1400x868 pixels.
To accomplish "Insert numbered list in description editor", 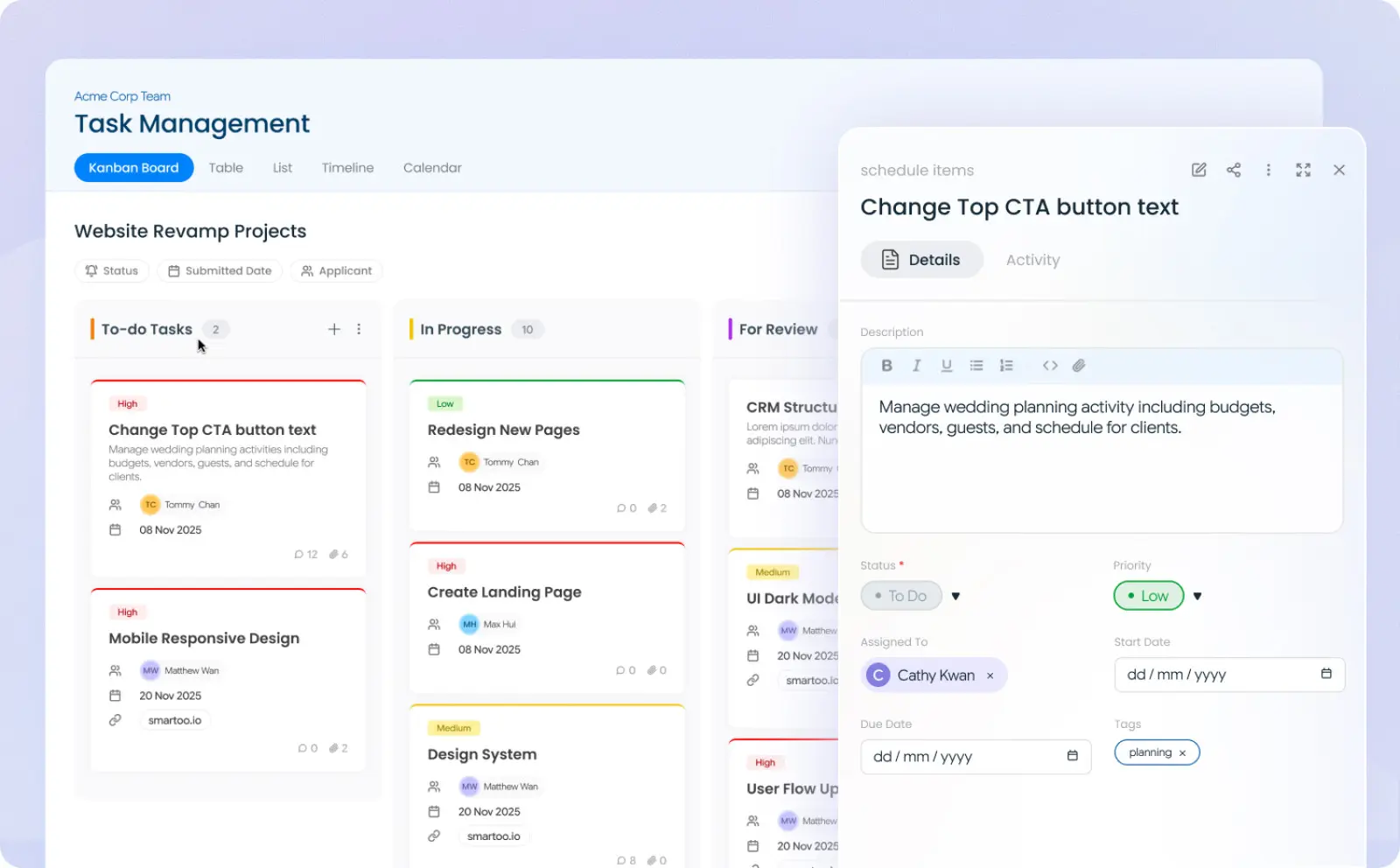I will coord(1006,366).
